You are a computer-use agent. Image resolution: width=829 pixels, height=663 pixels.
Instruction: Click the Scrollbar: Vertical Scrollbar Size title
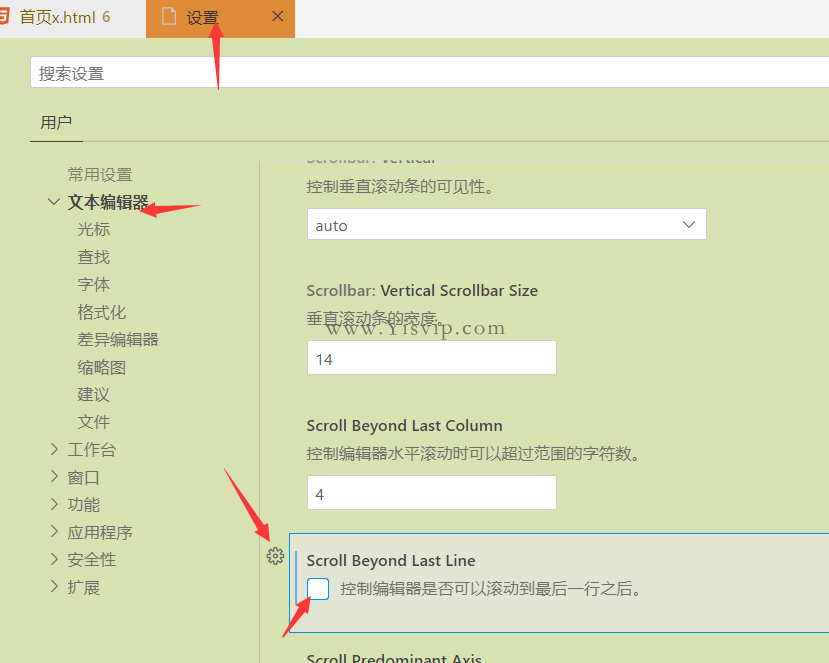tap(422, 290)
